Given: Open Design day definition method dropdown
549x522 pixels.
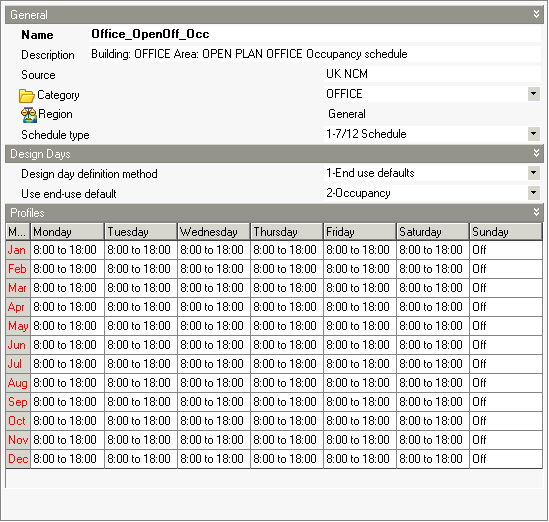Looking at the screenshot, I should 533,173.
